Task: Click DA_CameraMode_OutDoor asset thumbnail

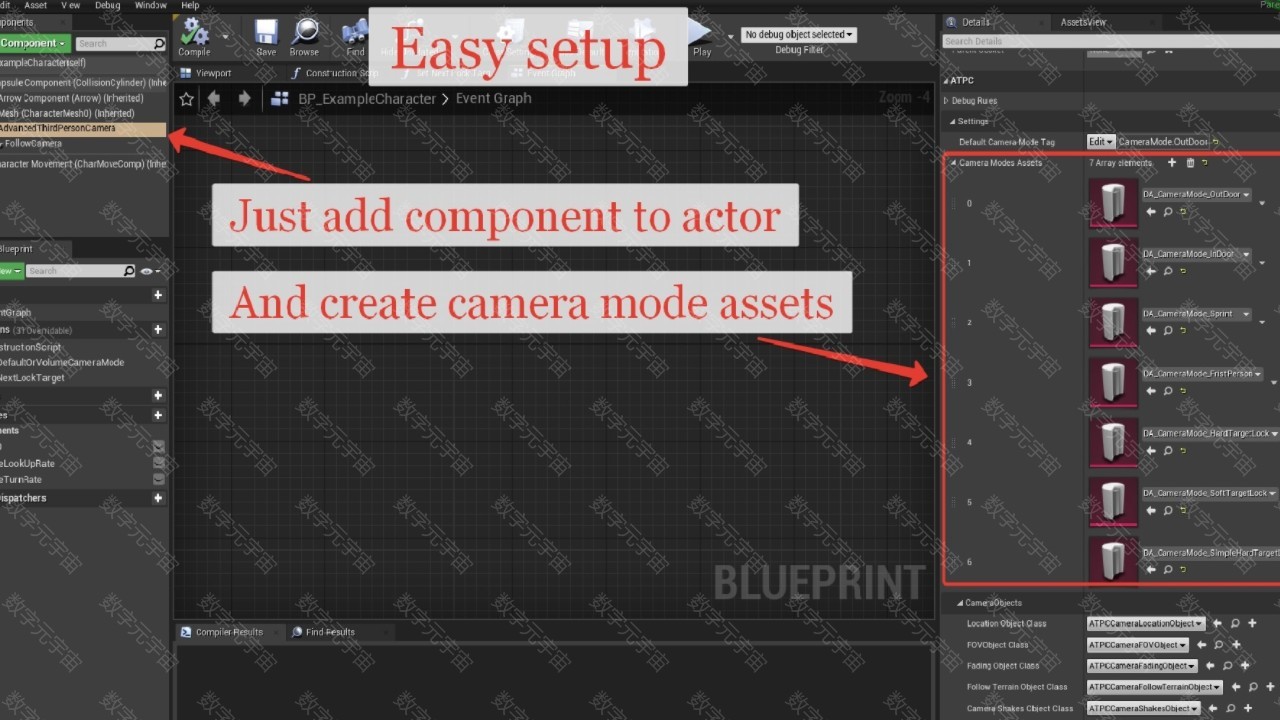Action: coord(1113,203)
